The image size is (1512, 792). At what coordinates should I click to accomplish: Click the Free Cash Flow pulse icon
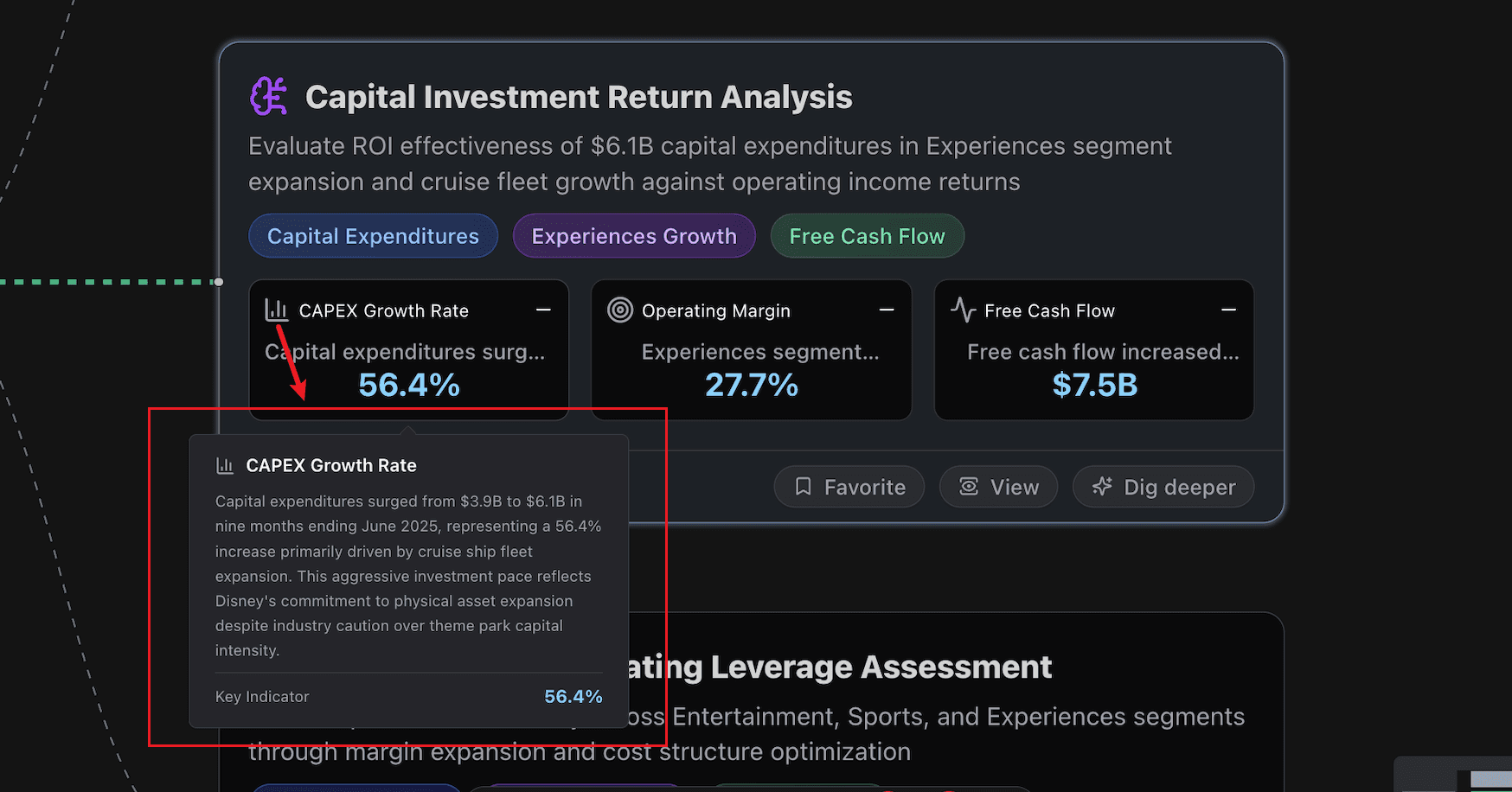point(964,310)
